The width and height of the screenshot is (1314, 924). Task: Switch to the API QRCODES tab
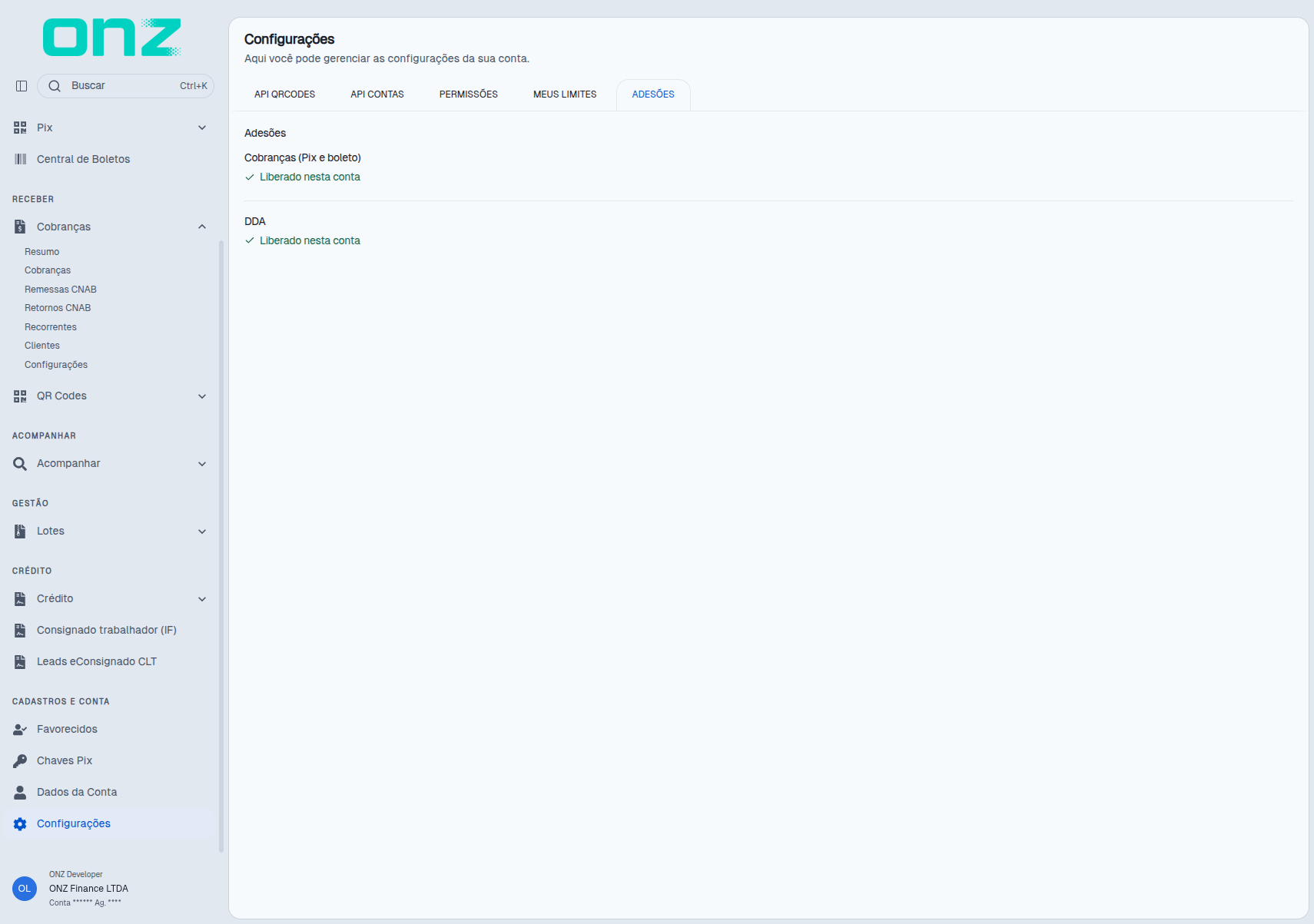[285, 94]
